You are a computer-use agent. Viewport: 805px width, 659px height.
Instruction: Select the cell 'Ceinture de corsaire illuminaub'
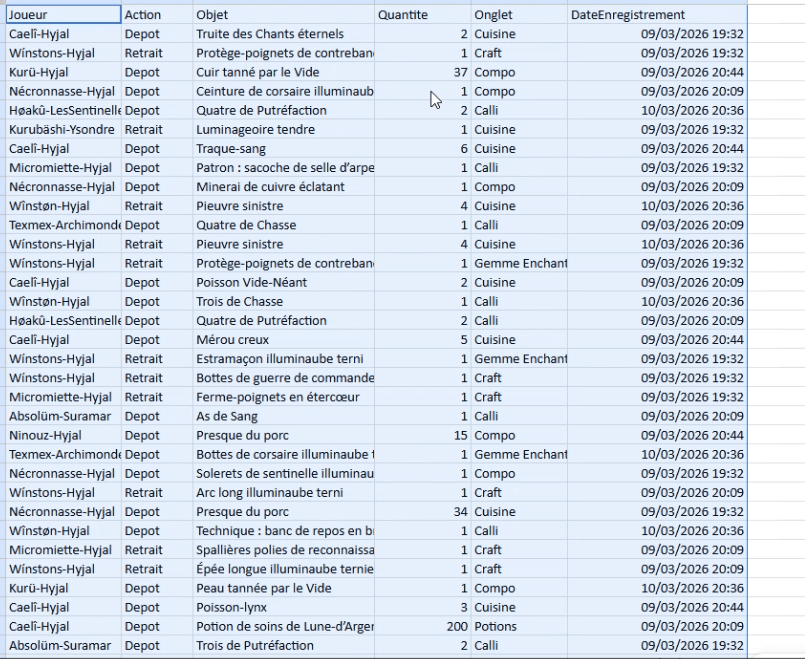[x=284, y=91]
